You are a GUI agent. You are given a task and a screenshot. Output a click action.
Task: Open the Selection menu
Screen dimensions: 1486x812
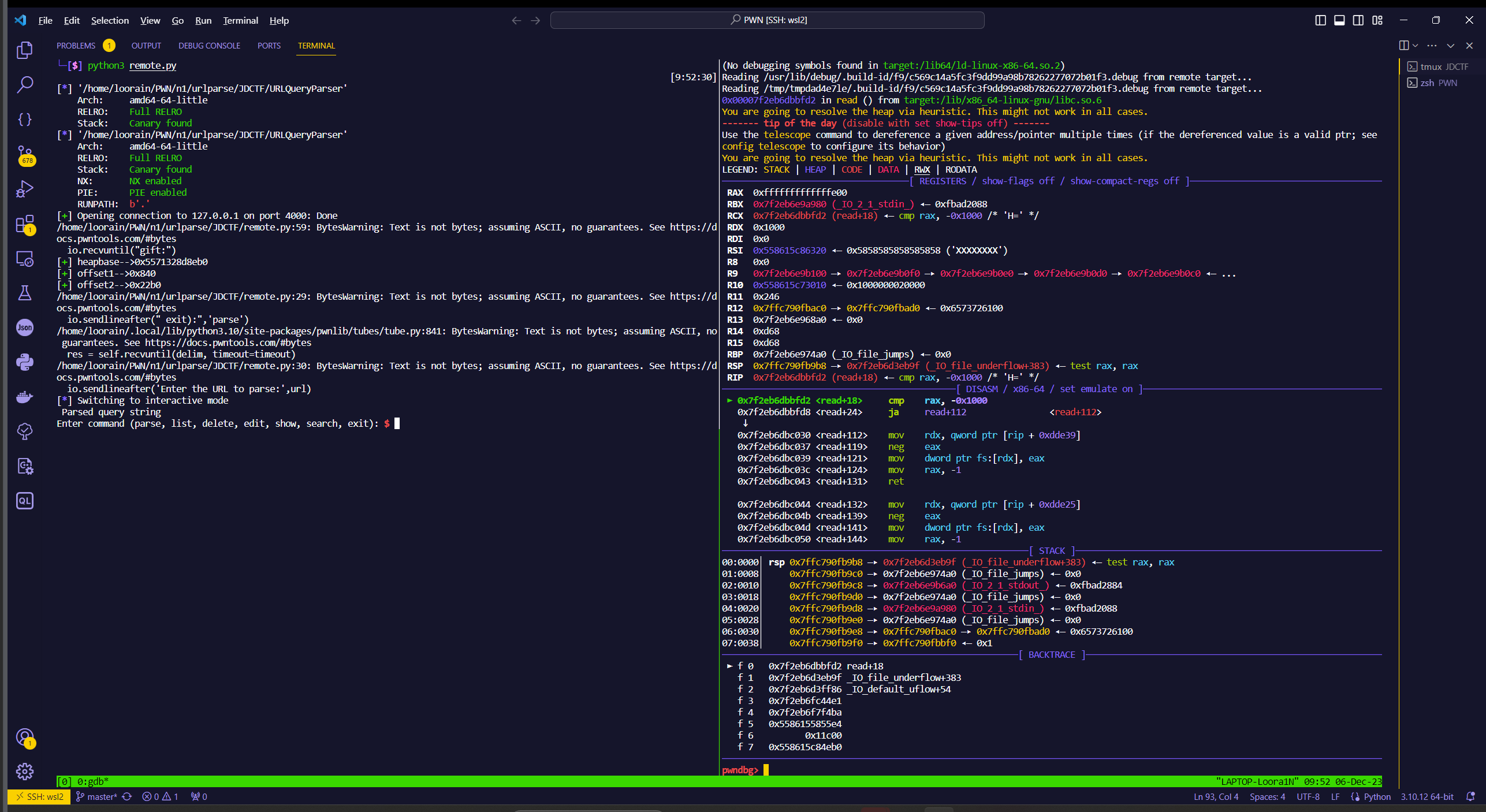coord(110,20)
